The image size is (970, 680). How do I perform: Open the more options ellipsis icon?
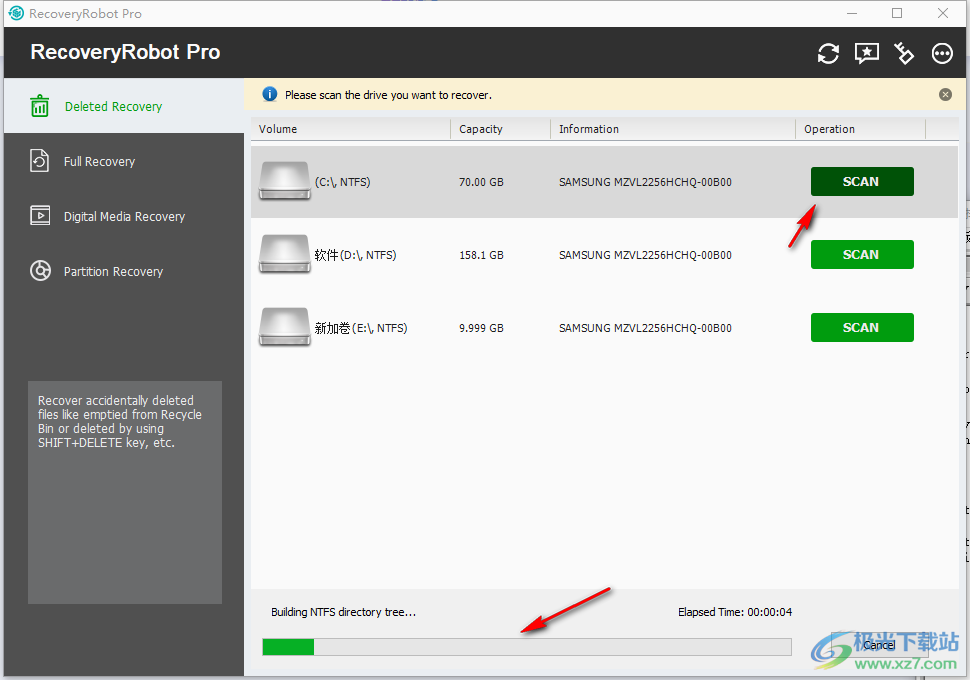[x=942, y=53]
